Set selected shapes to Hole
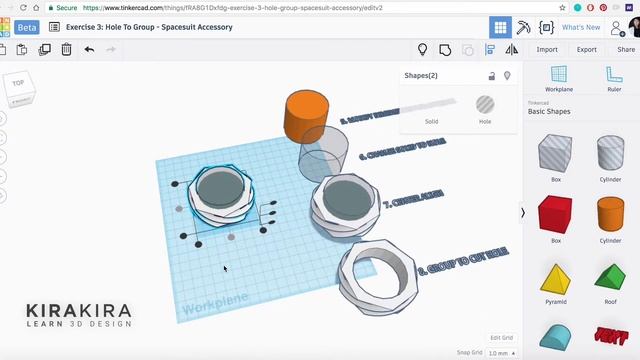Image resolution: width=640 pixels, height=360 pixels. pyautogui.click(x=485, y=110)
